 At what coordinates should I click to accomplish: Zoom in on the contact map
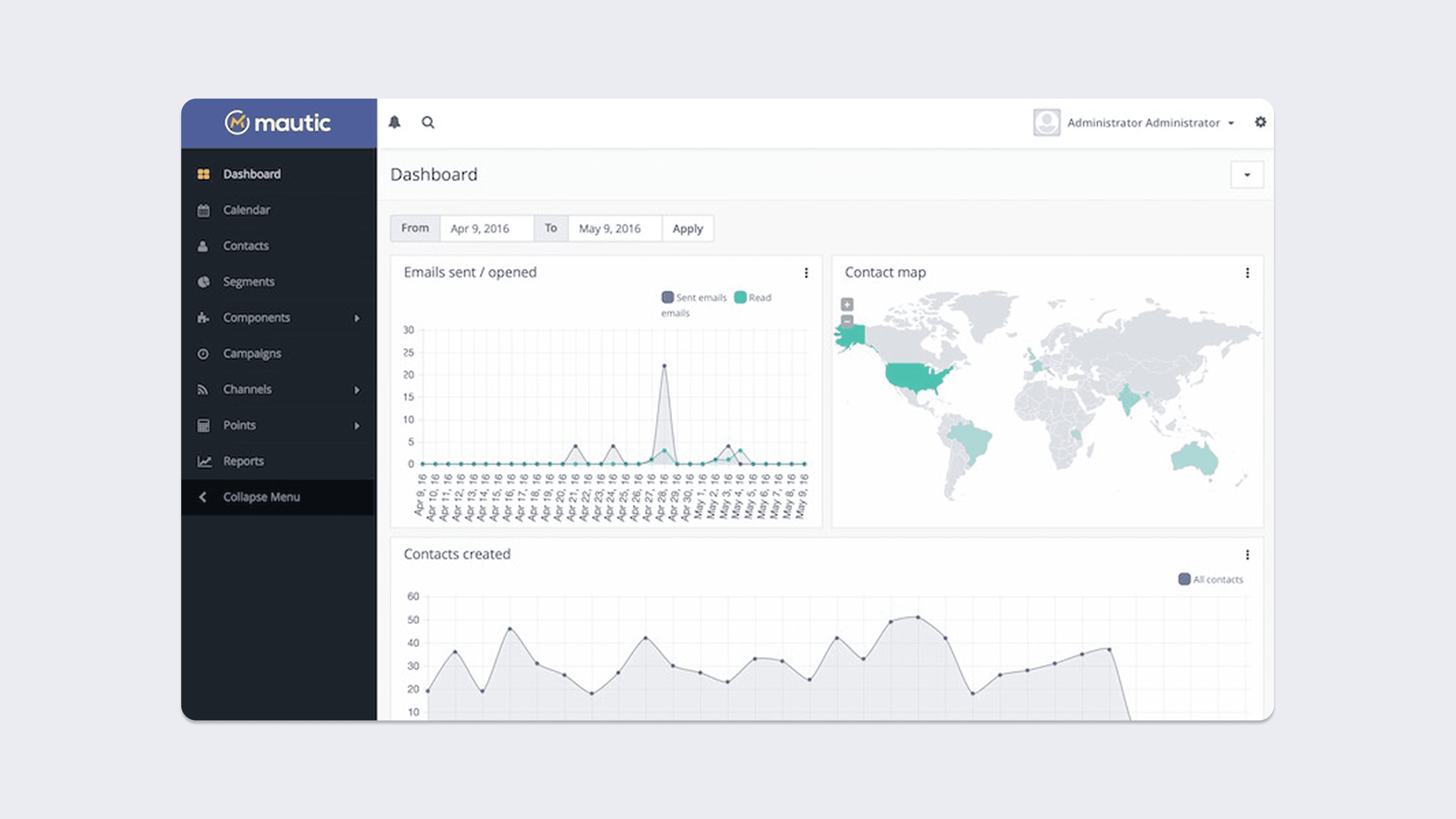847,304
